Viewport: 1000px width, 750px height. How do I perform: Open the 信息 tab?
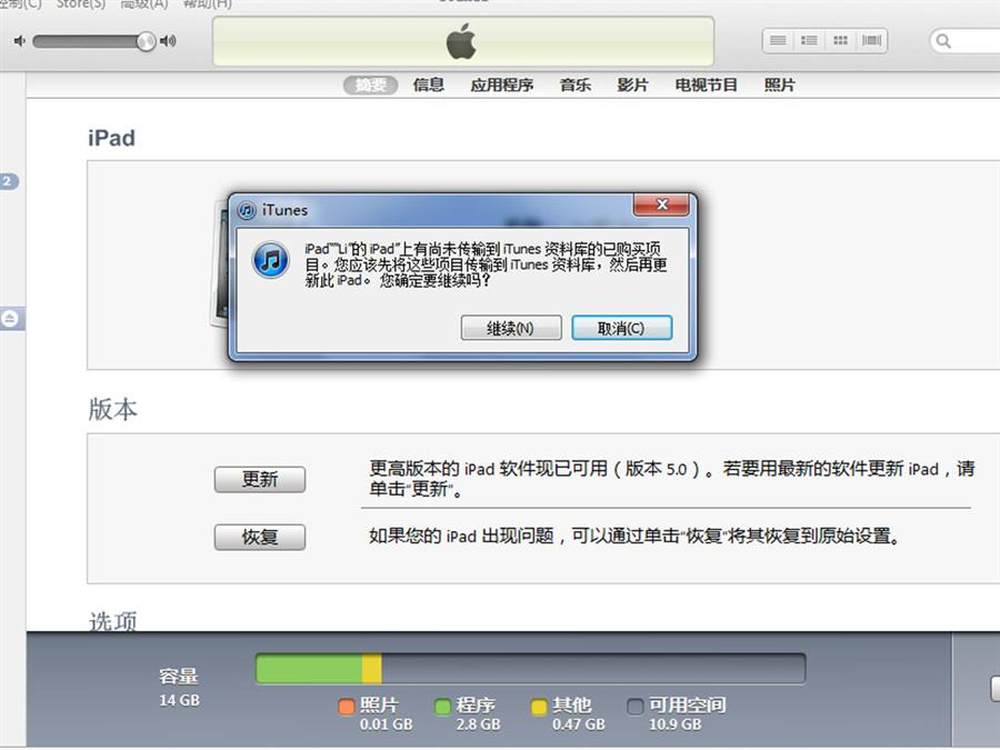[x=429, y=85]
